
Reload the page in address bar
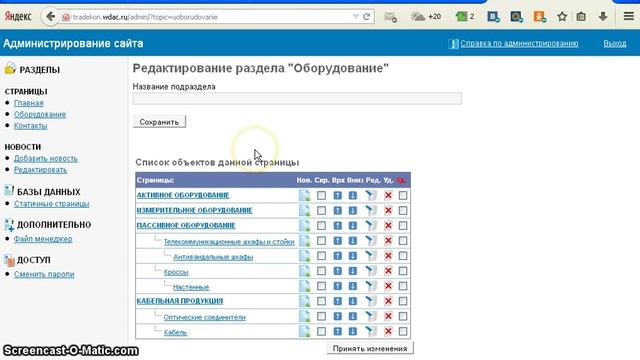pyautogui.click(x=367, y=17)
